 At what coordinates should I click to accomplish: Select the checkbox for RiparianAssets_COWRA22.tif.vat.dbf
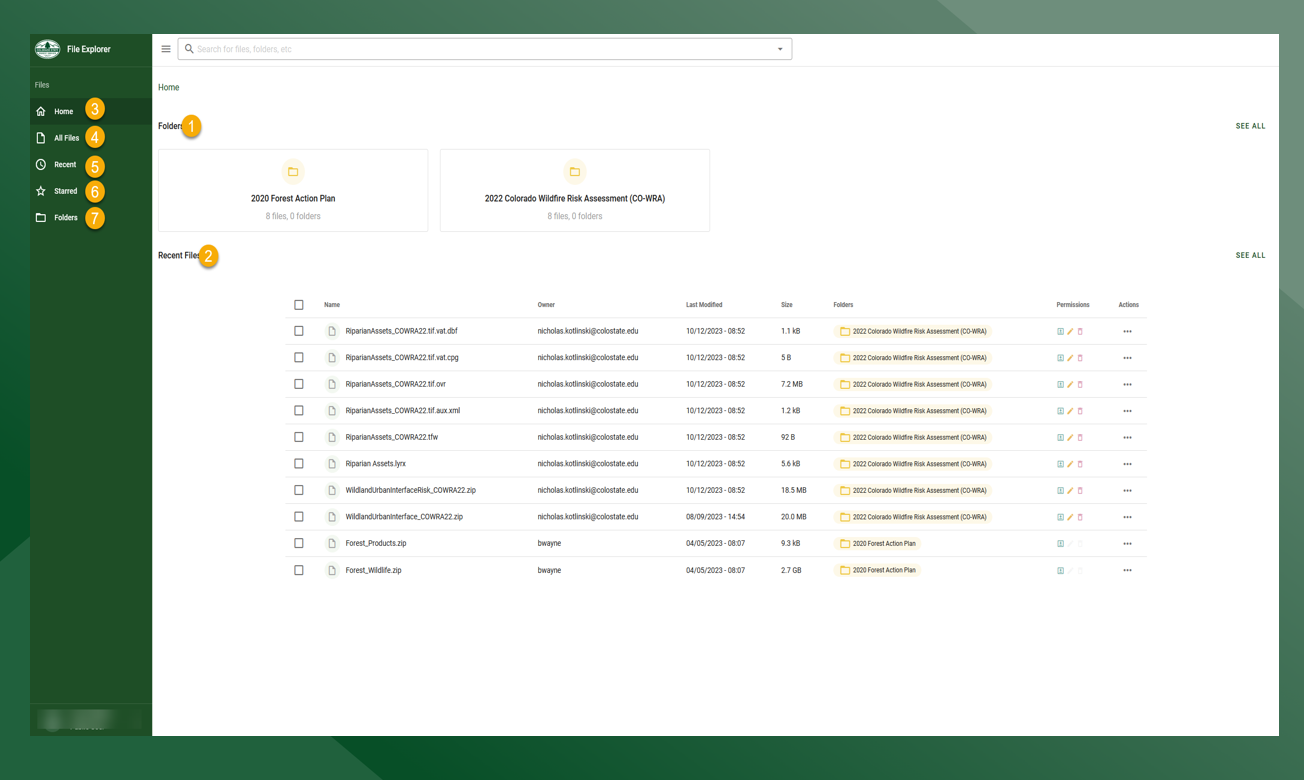point(299,330)
